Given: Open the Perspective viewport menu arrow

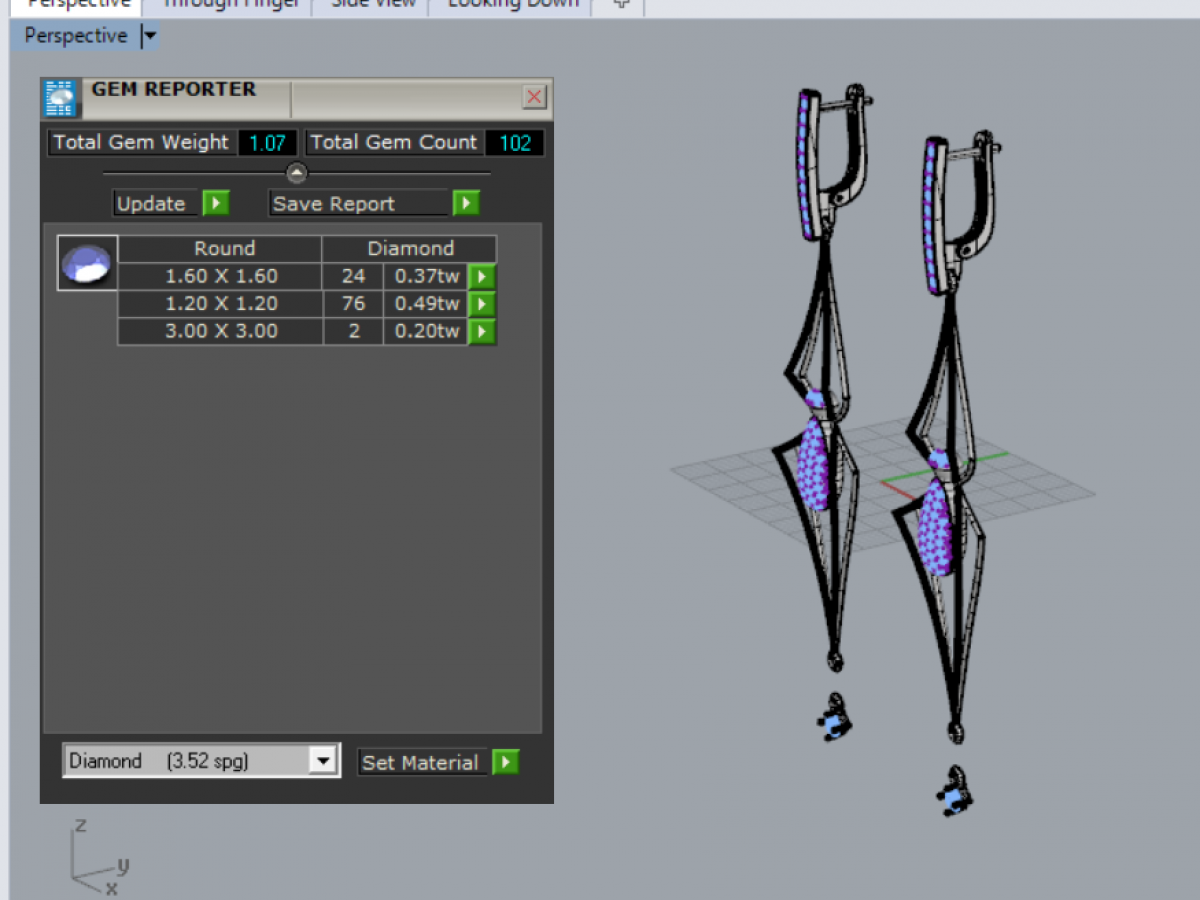Looking at the screenshot, I should point(149,36).
